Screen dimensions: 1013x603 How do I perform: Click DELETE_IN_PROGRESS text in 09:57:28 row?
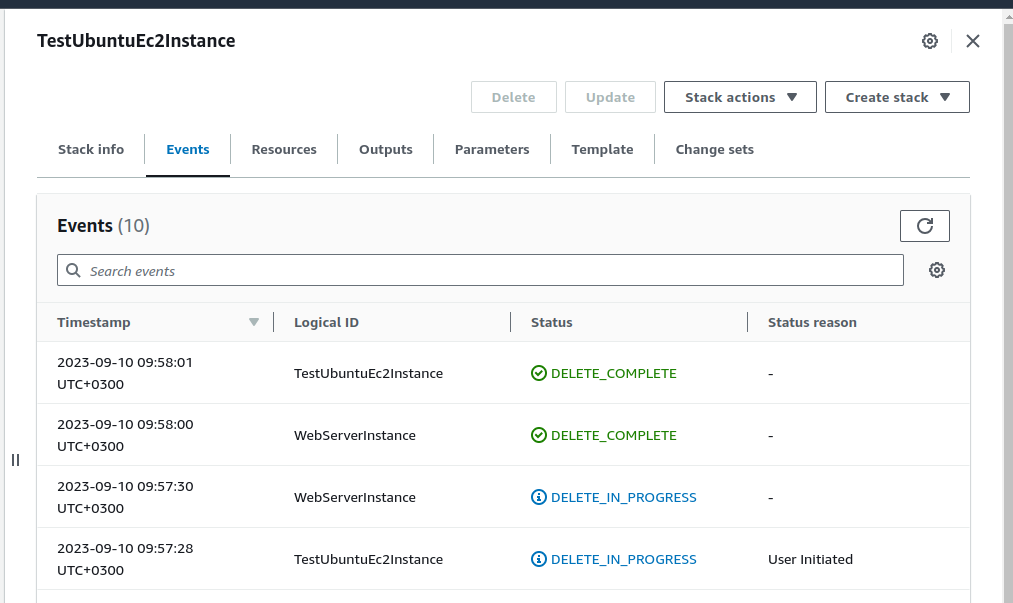pyautogui.click(x=623, y=559)
